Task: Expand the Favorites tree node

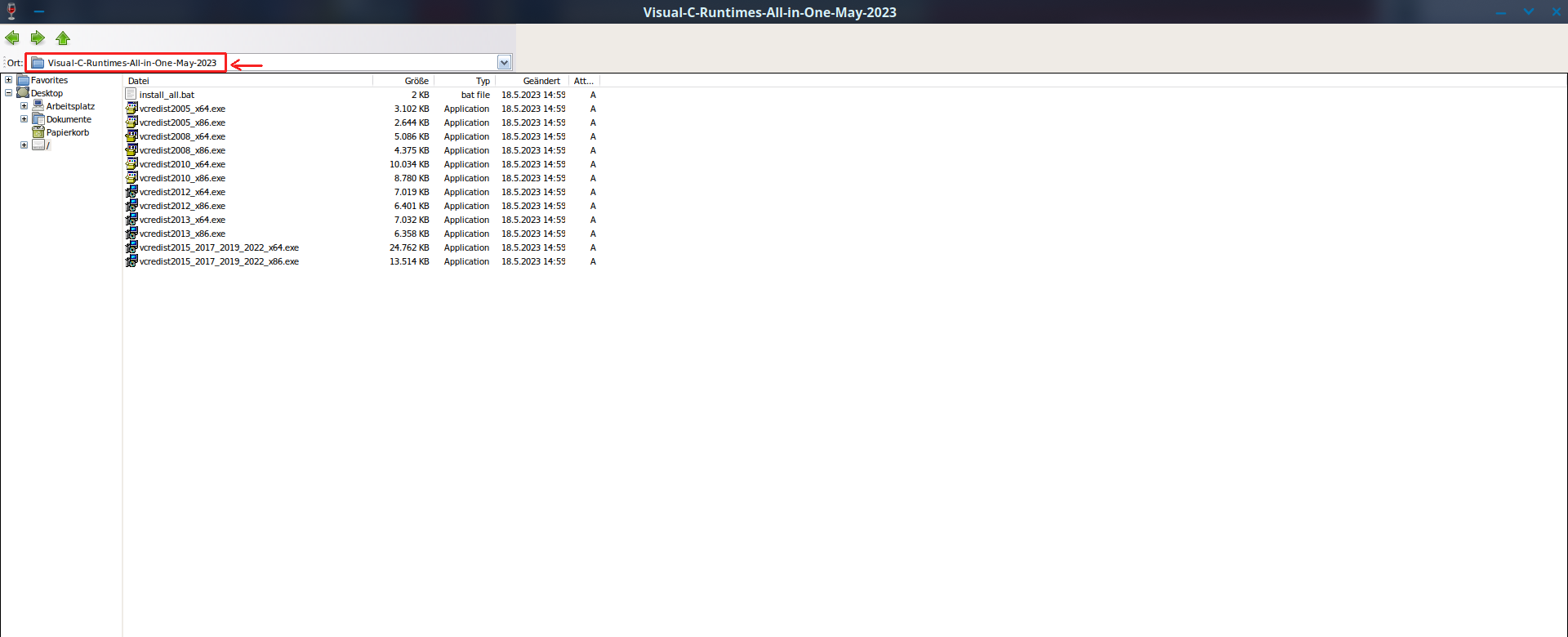Action: tap(9, 80)
